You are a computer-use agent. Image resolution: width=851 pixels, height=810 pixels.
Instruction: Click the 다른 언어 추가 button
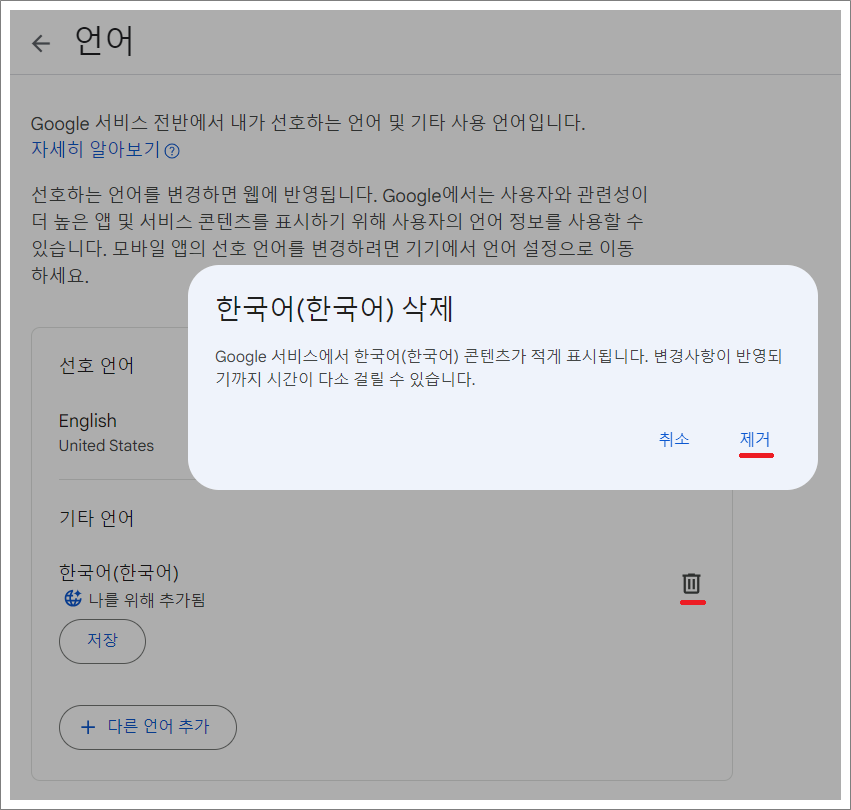[x=148, y=727]
